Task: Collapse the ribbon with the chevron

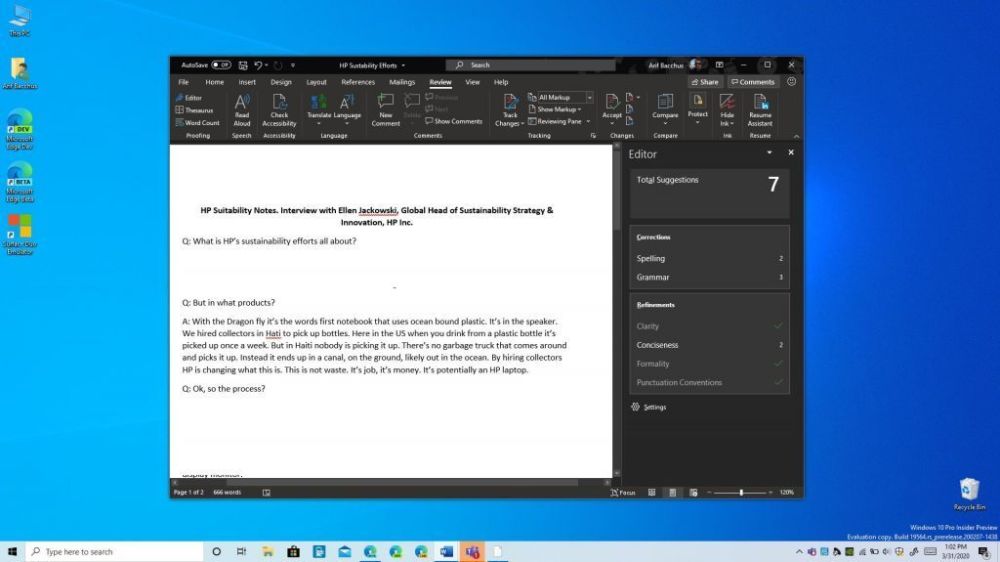Action: pos(796,136)
